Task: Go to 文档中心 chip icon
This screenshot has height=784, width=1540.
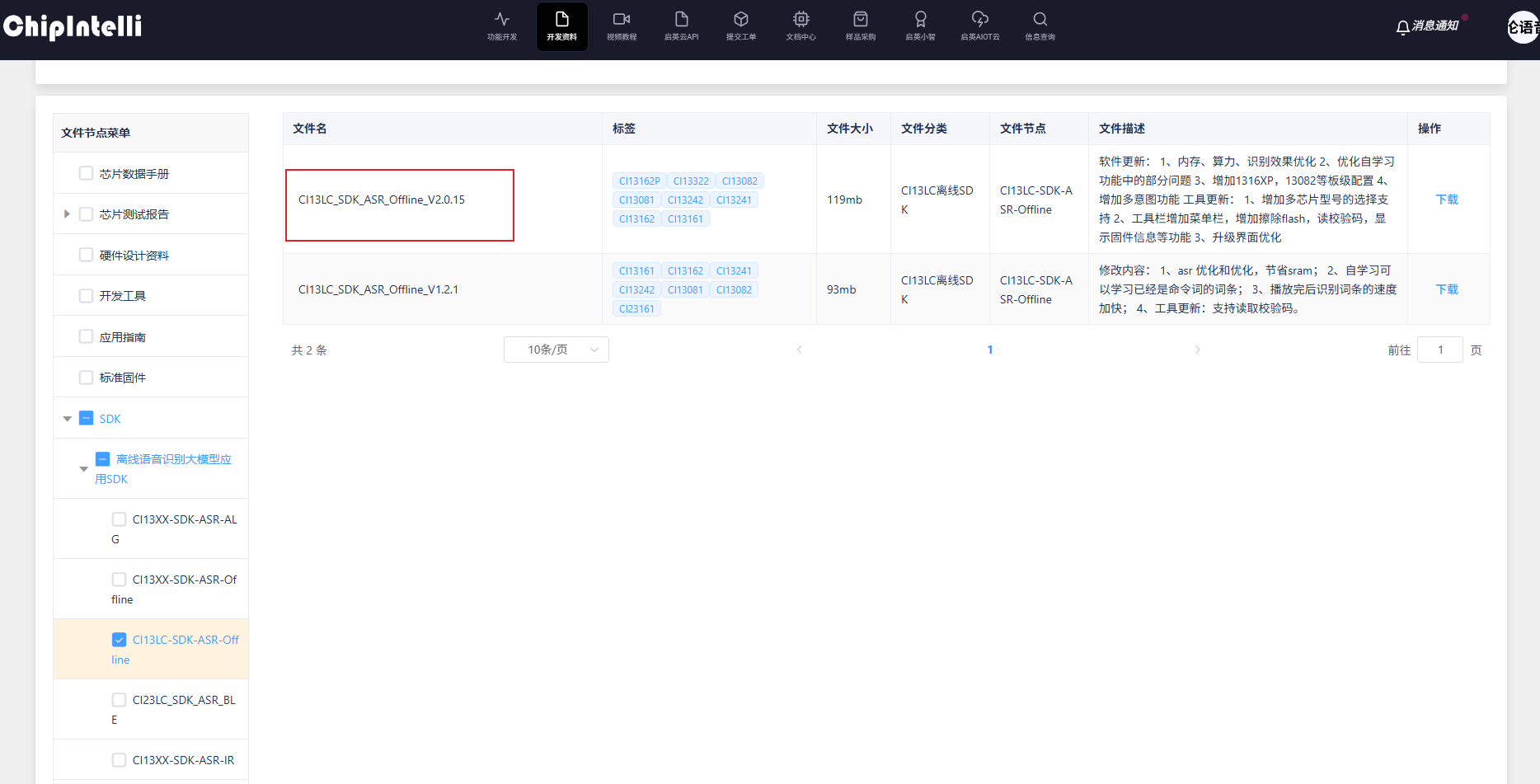Action: (801, 26)
